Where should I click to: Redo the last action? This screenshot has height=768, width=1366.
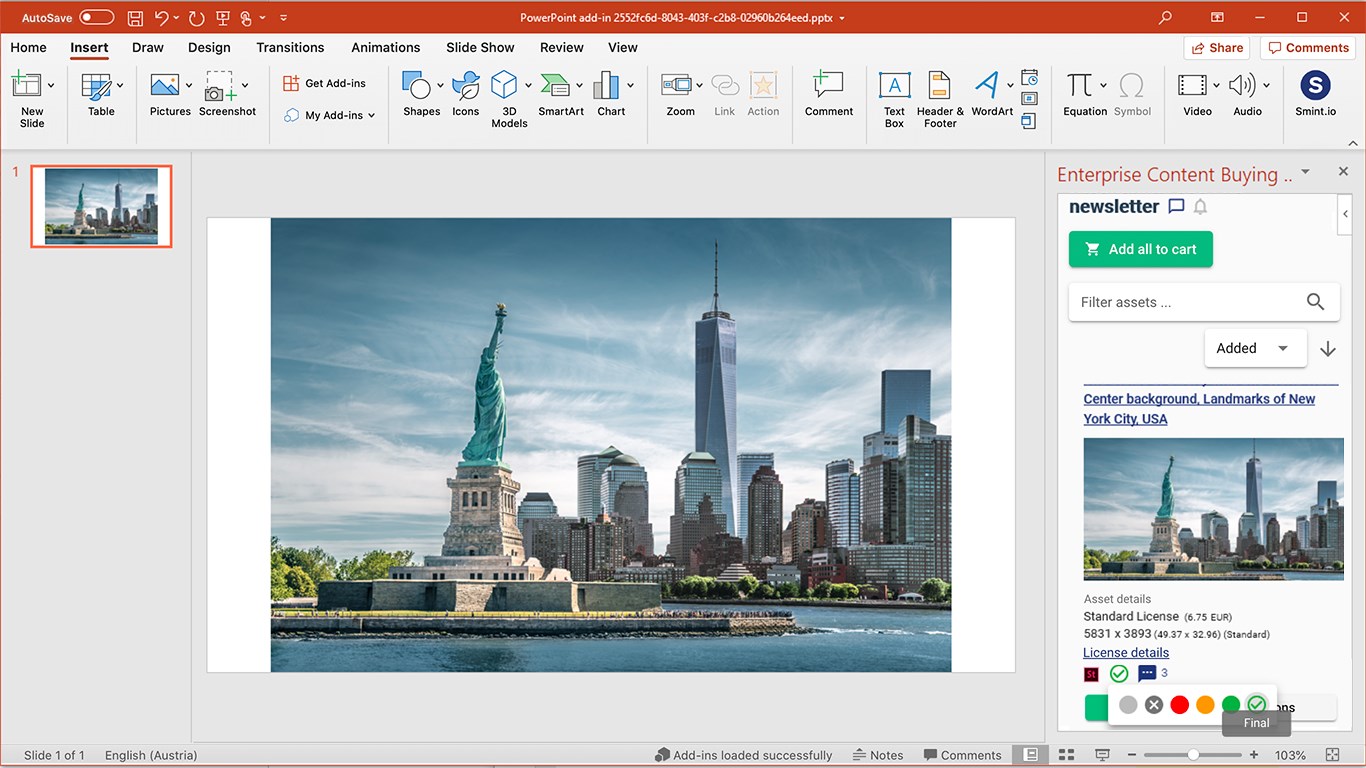click(x=196, y=18)
